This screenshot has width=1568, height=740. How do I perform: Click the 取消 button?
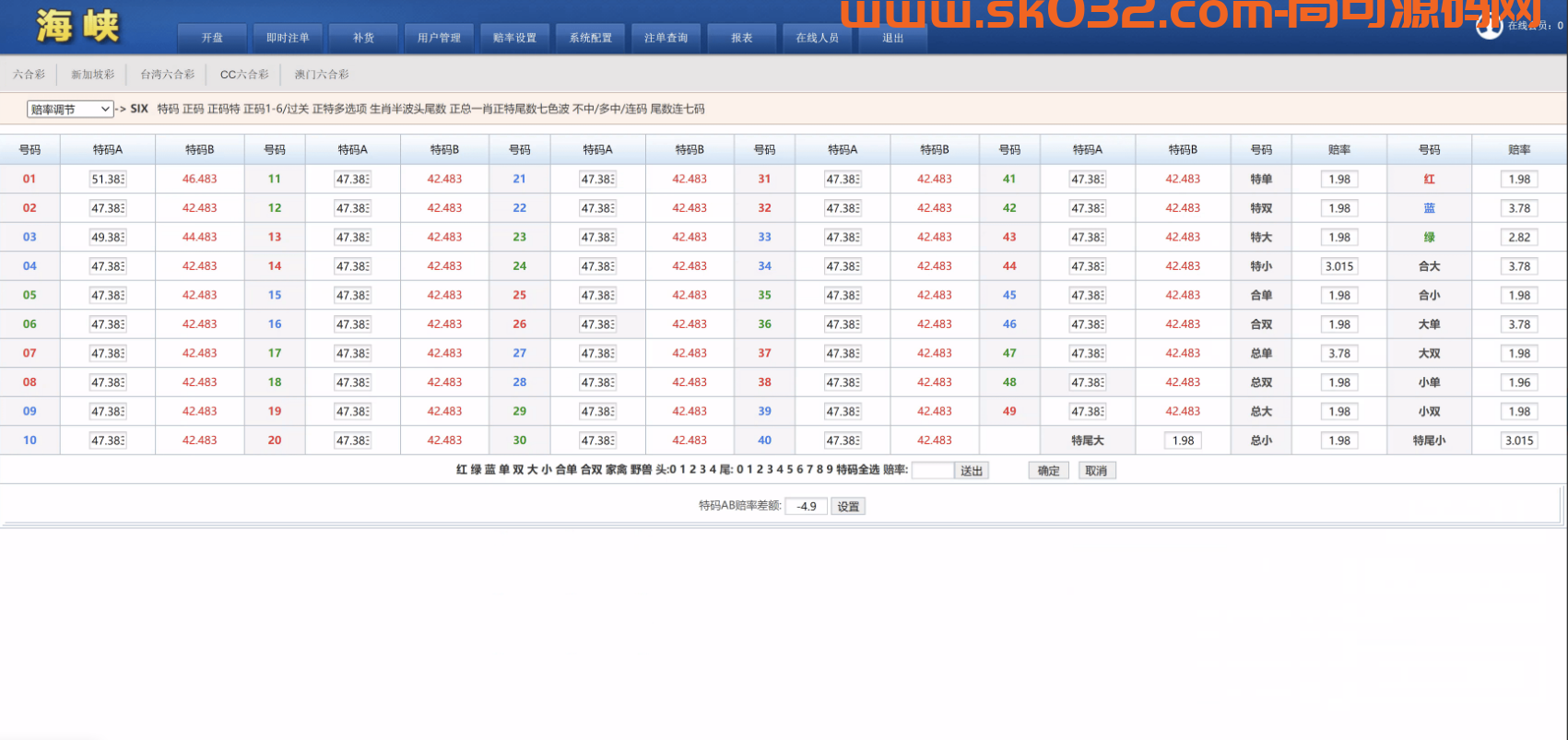[x=1096, y=471]
